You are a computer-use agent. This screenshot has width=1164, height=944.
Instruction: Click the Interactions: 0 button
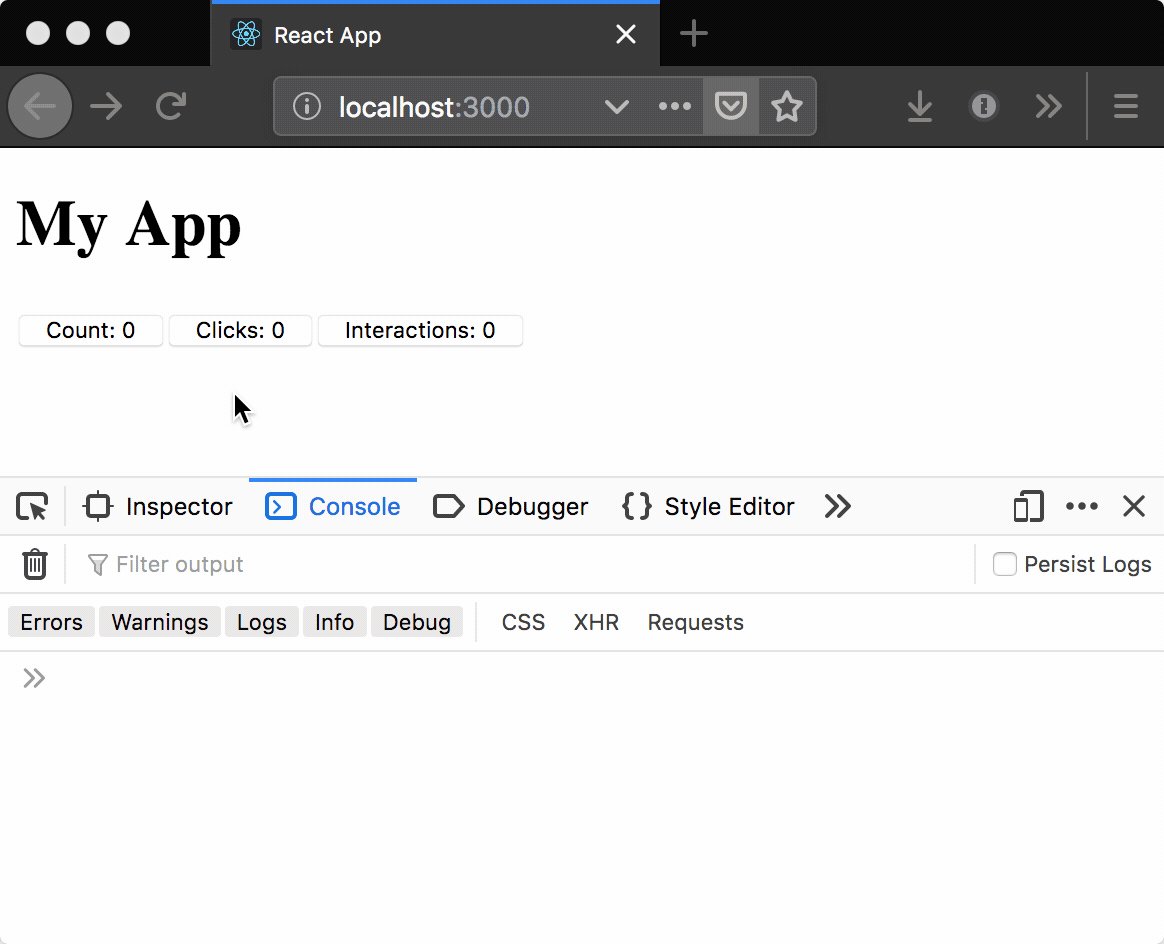click(x=420, y=330)
